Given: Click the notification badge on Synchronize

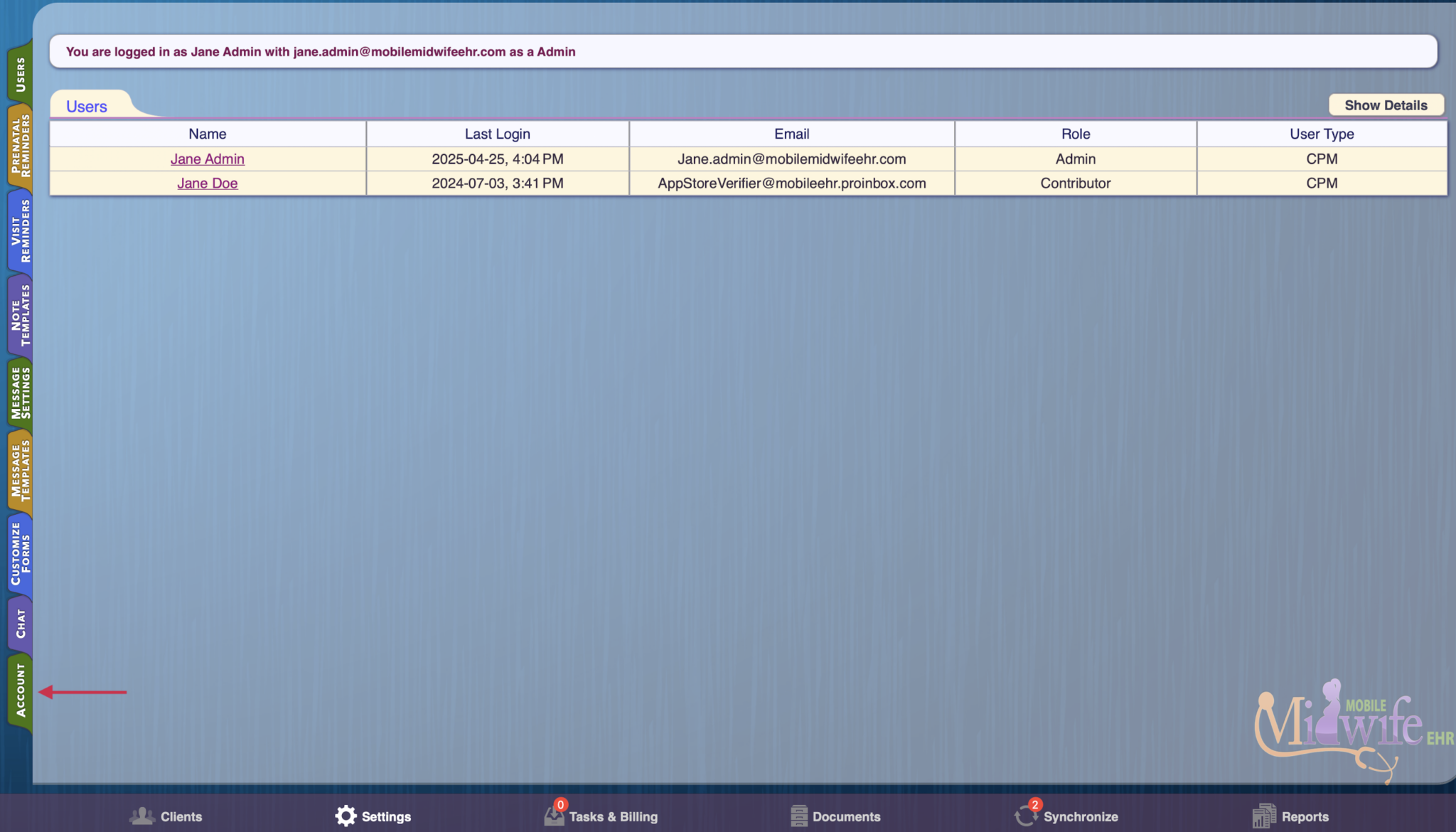Looking at the screenshot, I should (1034, 805).
